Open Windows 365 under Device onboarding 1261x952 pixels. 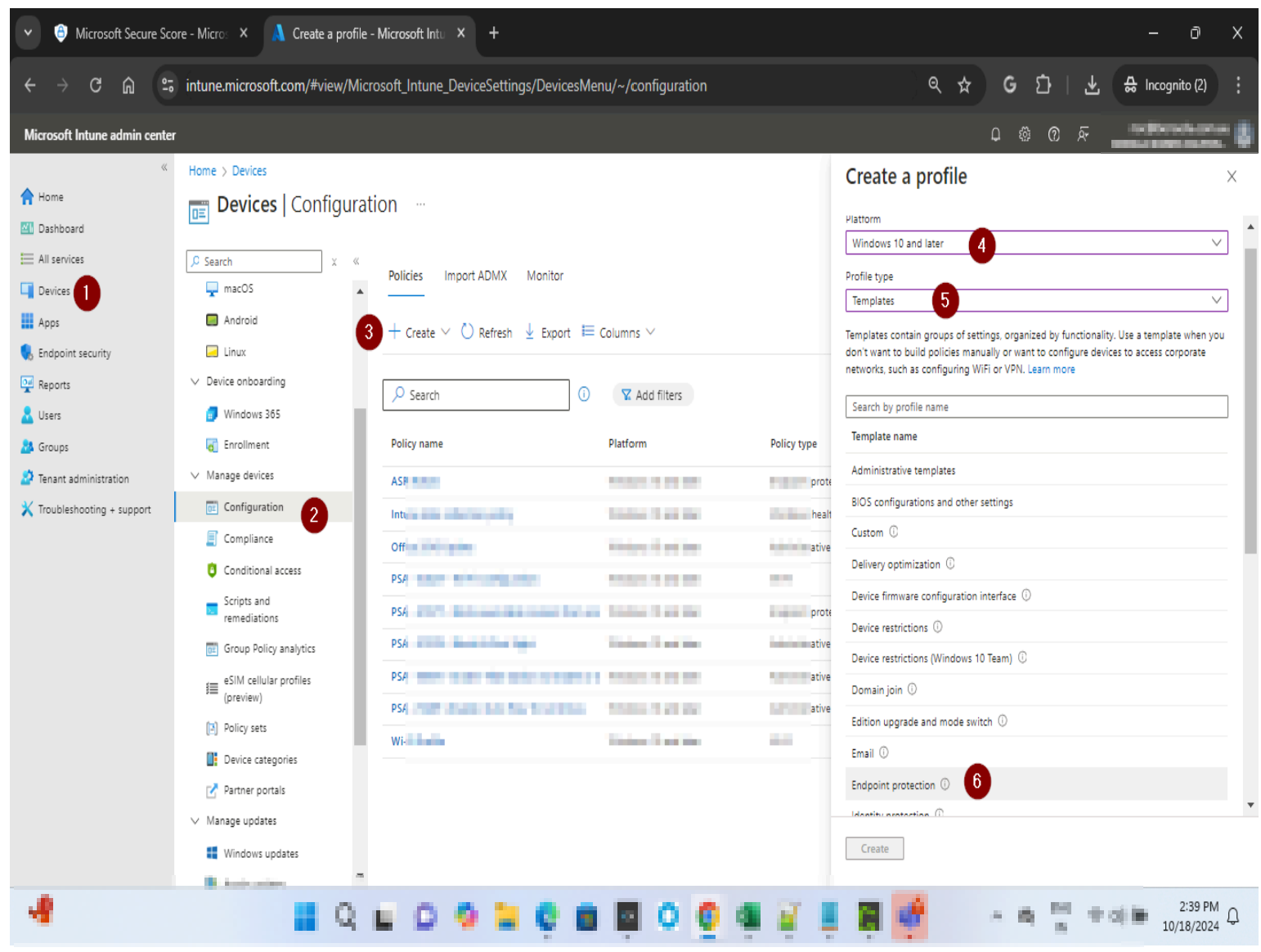pyautogui.click(x=243, y=415)
